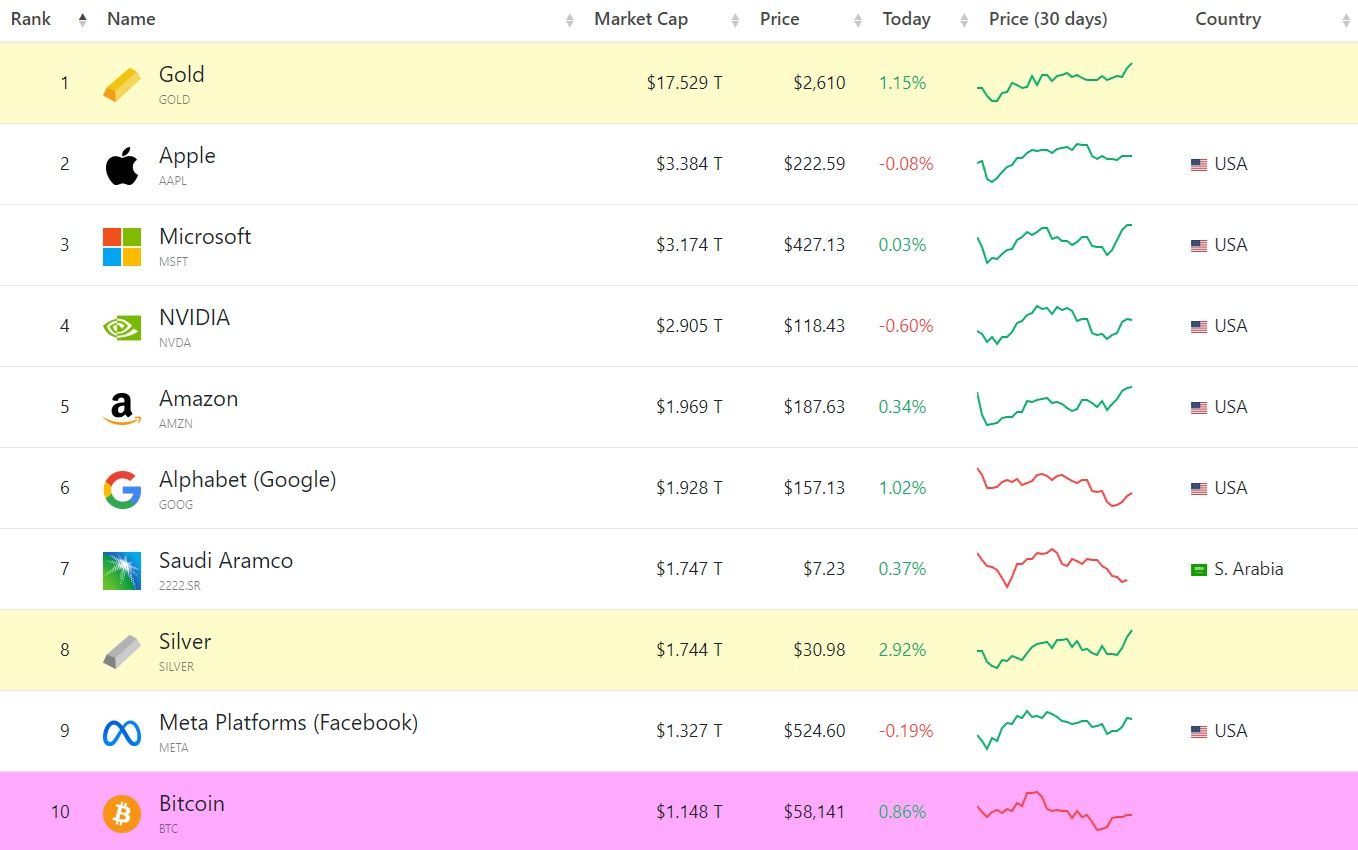Click the Saudi Aramco logo icon

coord(122,570)
